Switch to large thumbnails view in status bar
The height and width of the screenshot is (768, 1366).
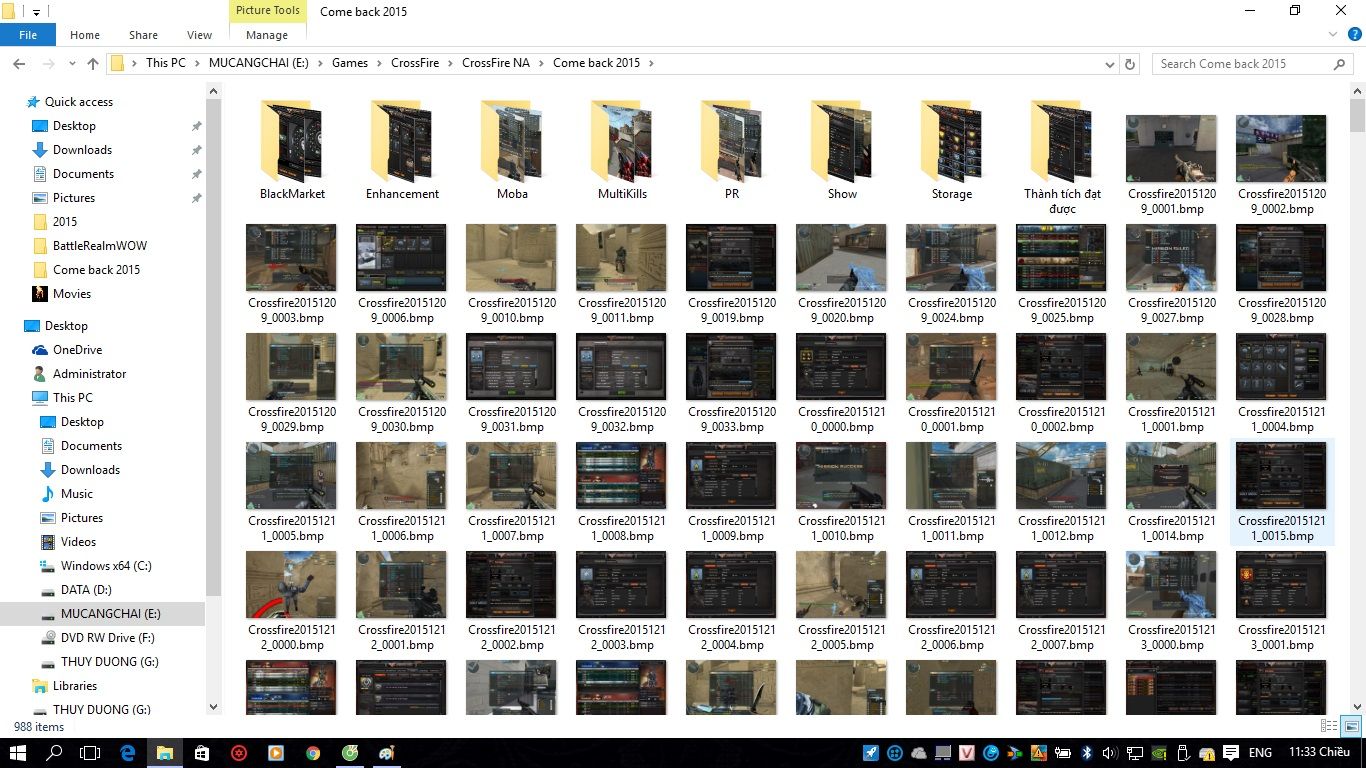click(1351, 727)
